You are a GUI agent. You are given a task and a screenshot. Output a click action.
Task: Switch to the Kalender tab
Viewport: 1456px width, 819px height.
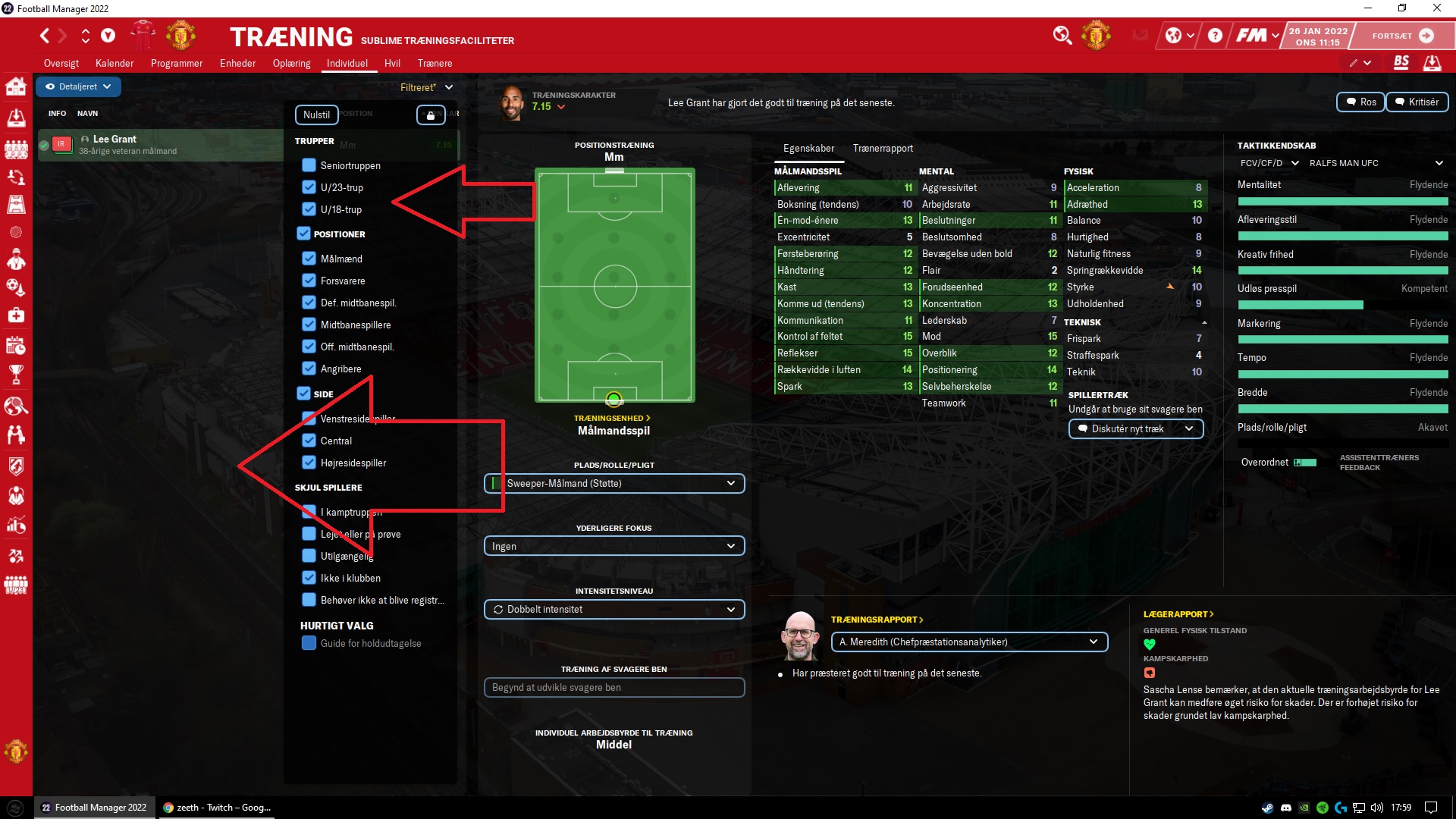pyautogui.click(x=115, y=64)
